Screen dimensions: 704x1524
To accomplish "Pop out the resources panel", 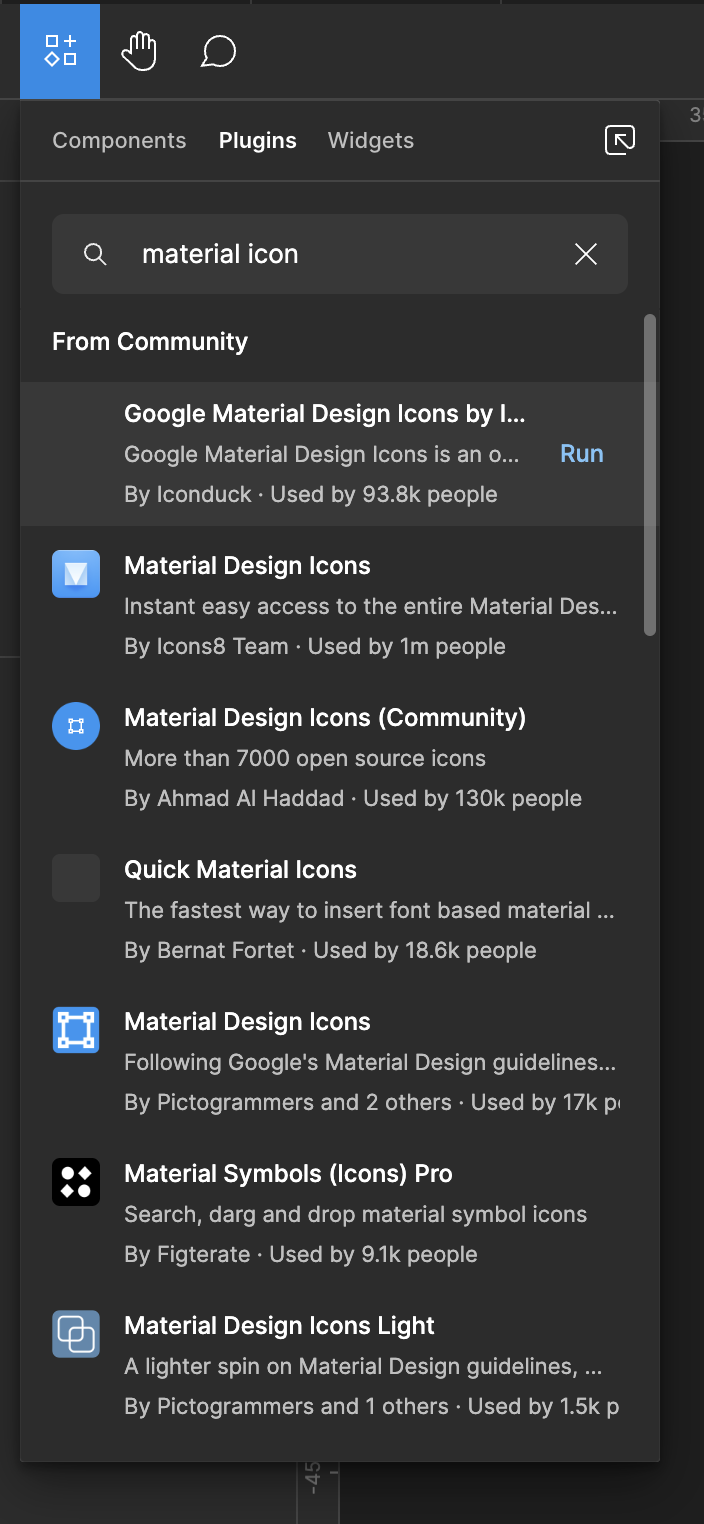I will coord(620,140).
